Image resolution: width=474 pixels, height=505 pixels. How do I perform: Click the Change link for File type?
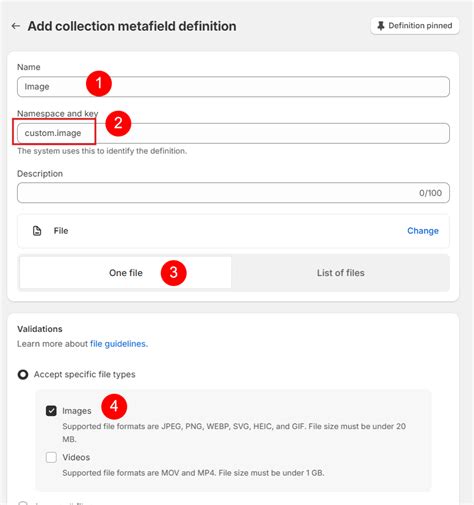[423, 231]
